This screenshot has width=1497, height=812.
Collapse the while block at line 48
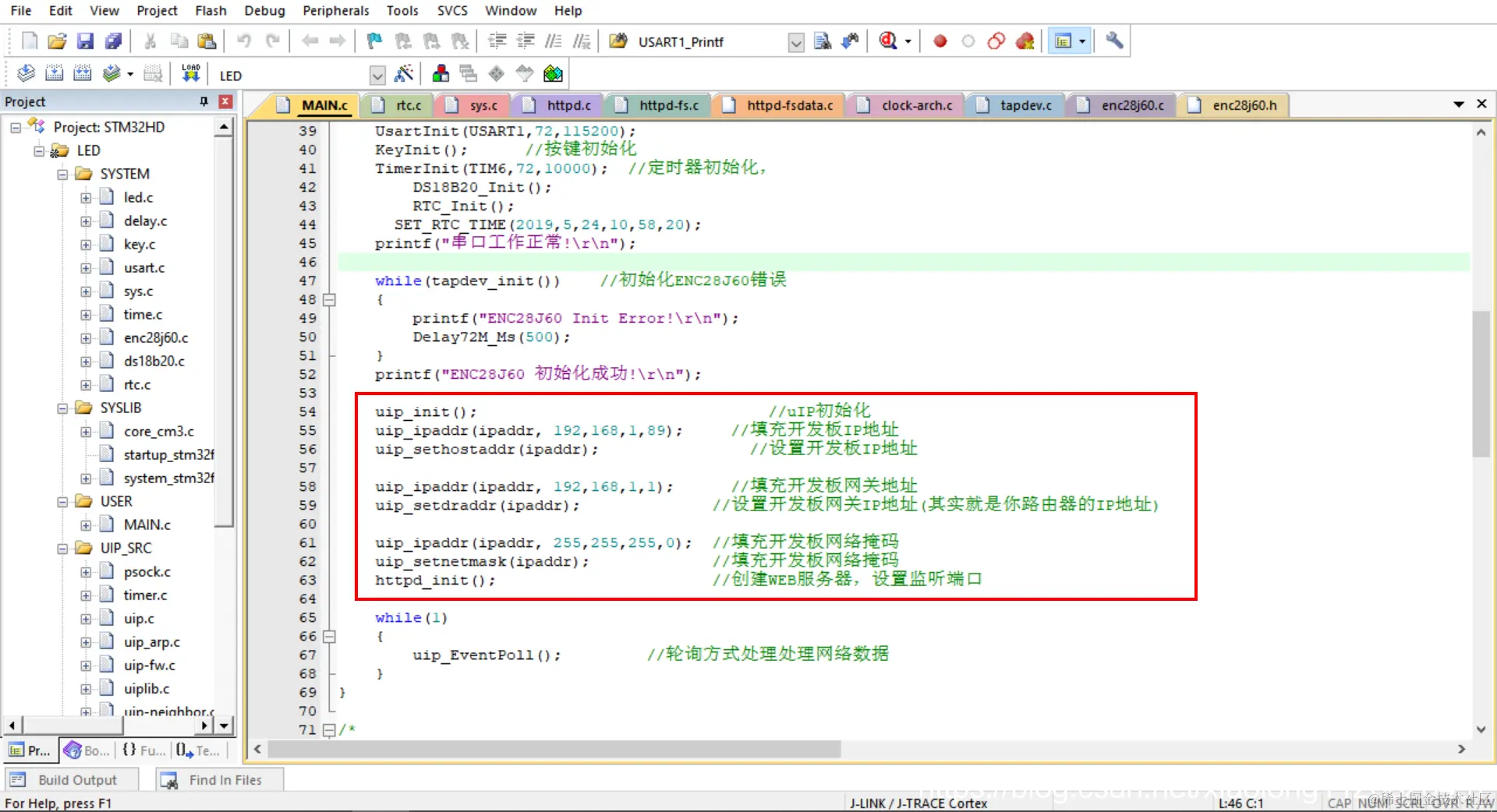329,299
